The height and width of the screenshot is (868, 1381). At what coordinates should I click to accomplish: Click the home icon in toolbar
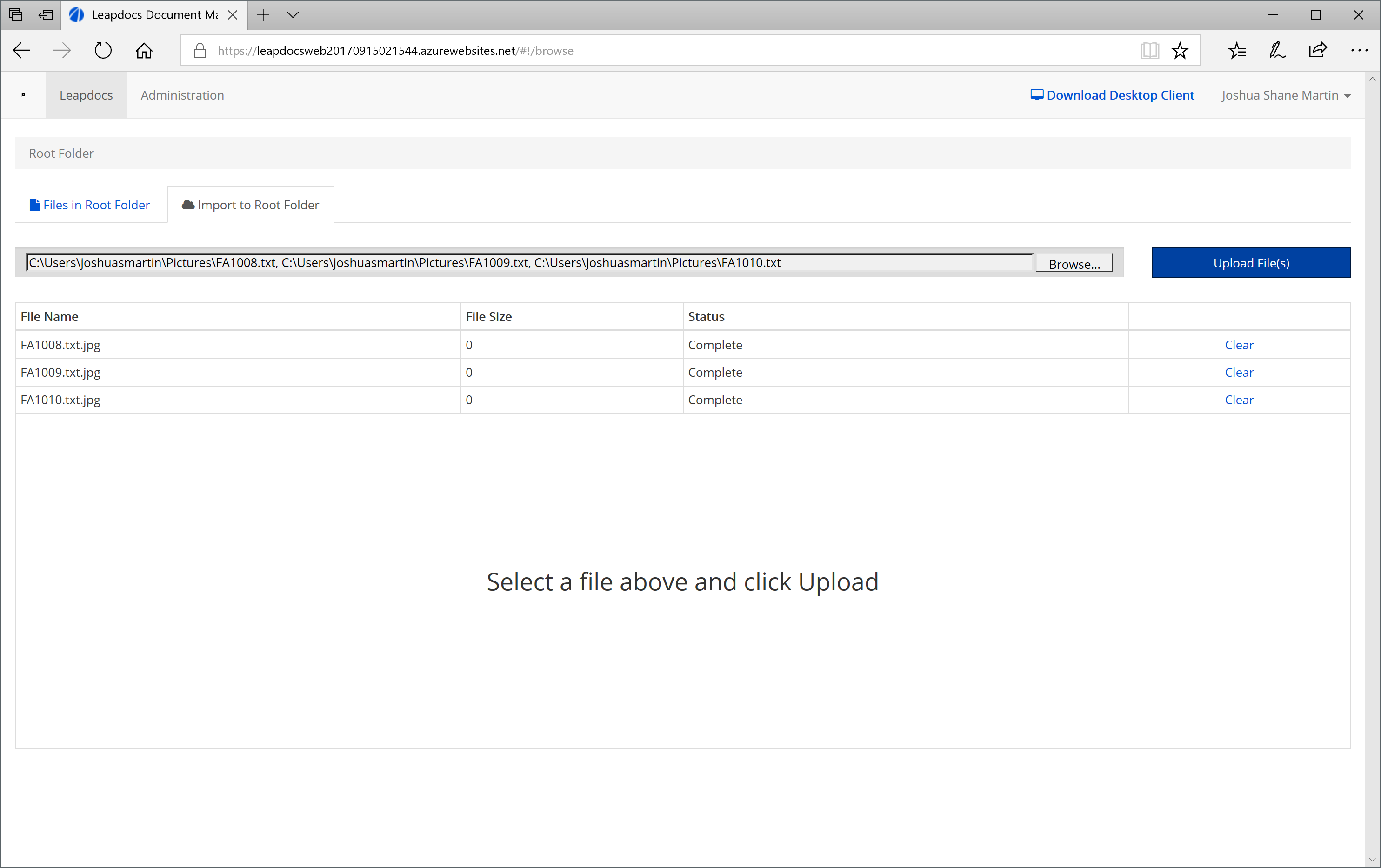(x=144, y=51)
